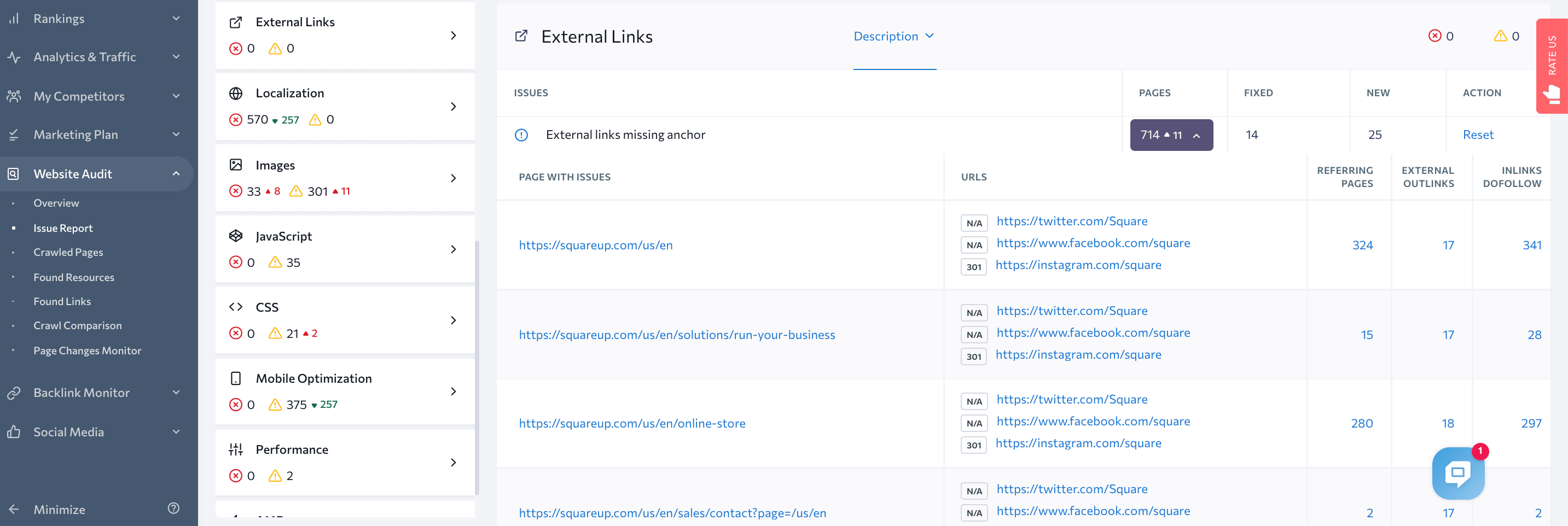The height and width of the screenshot is (526, 1568).
Task: Click the error count icon in header
Action: coord(1435,36)
